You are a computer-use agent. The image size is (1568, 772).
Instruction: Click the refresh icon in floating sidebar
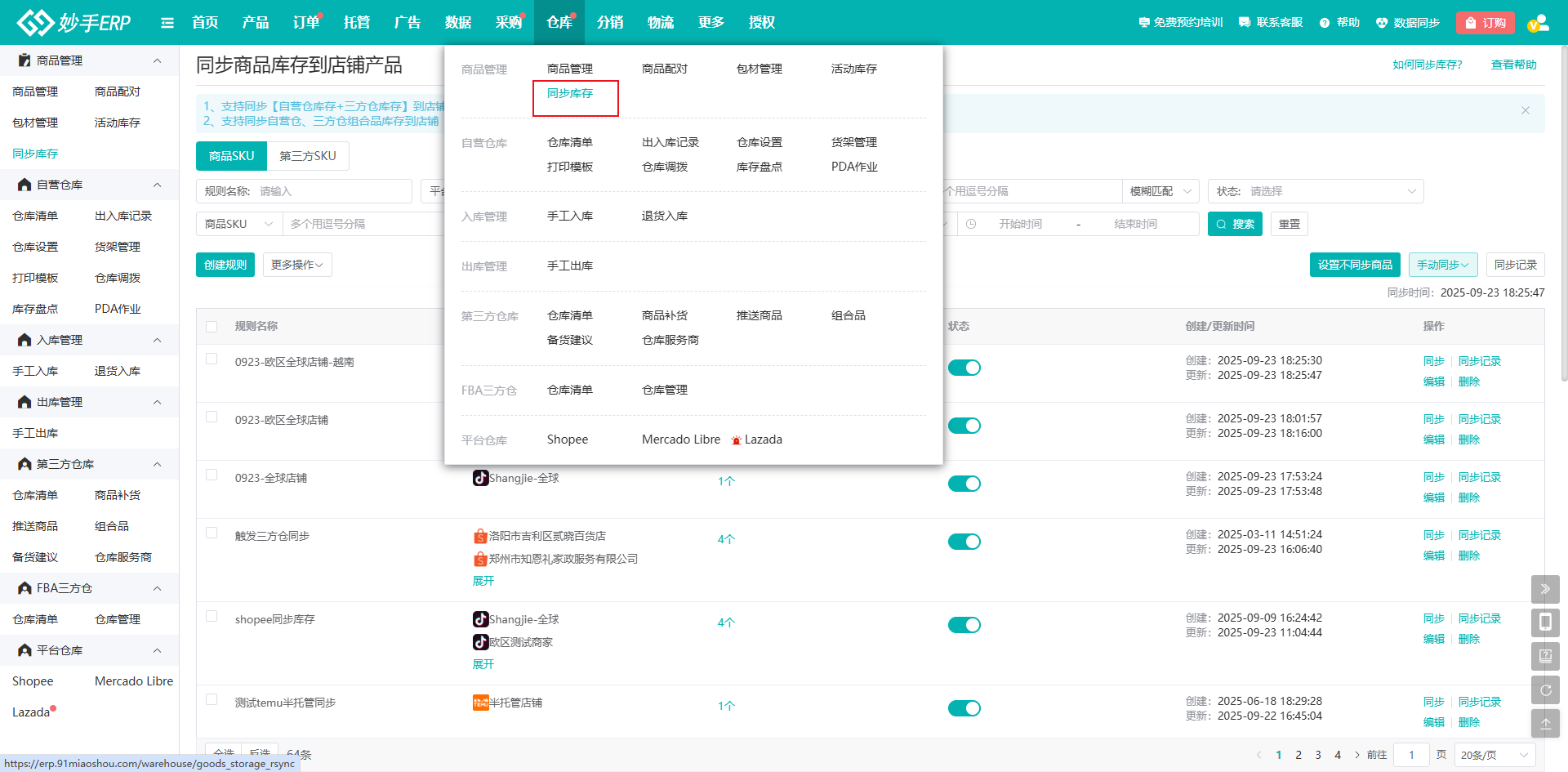tap(1545, 689)
